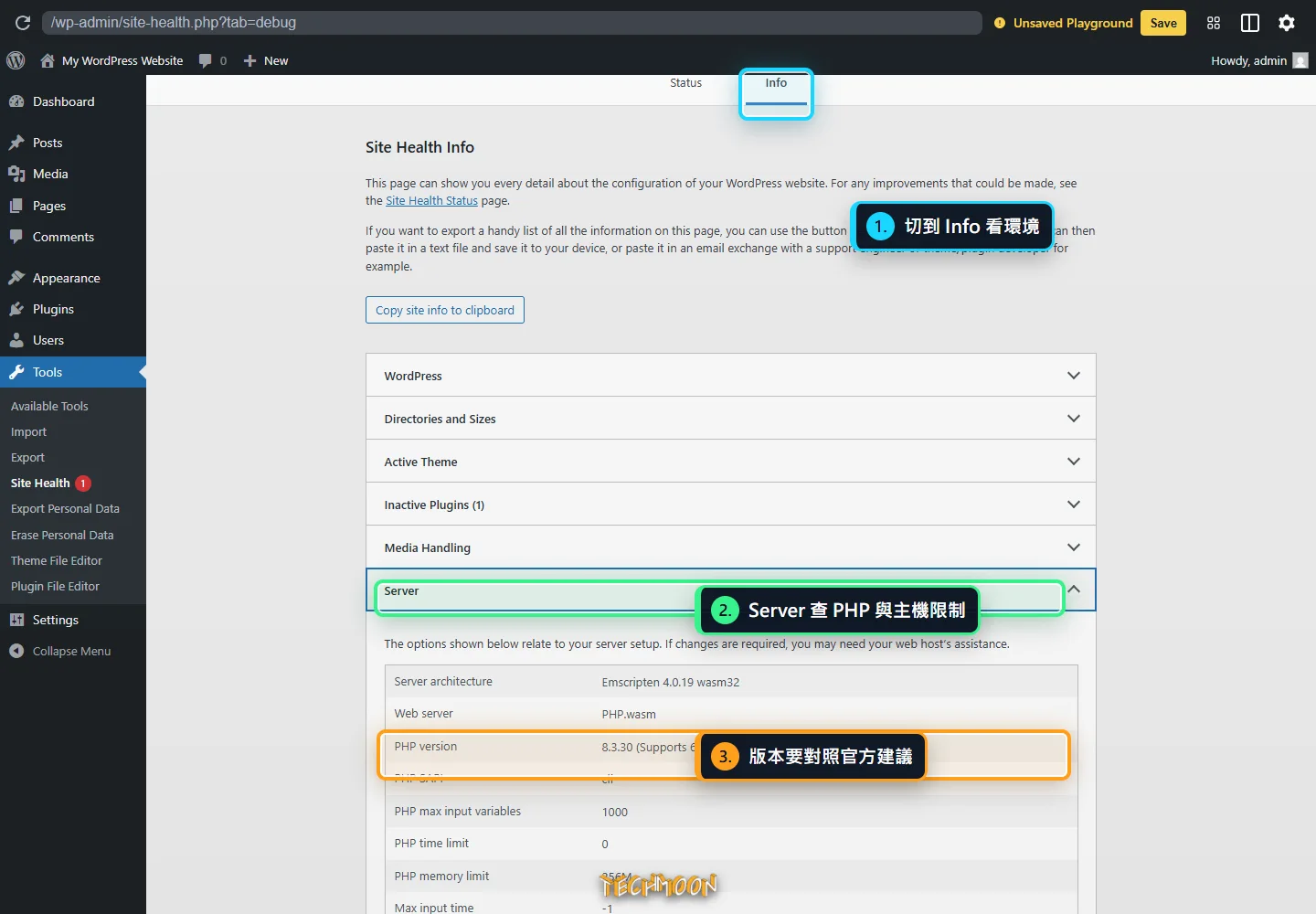Click the plus icon beside New

tap(249, 60)
